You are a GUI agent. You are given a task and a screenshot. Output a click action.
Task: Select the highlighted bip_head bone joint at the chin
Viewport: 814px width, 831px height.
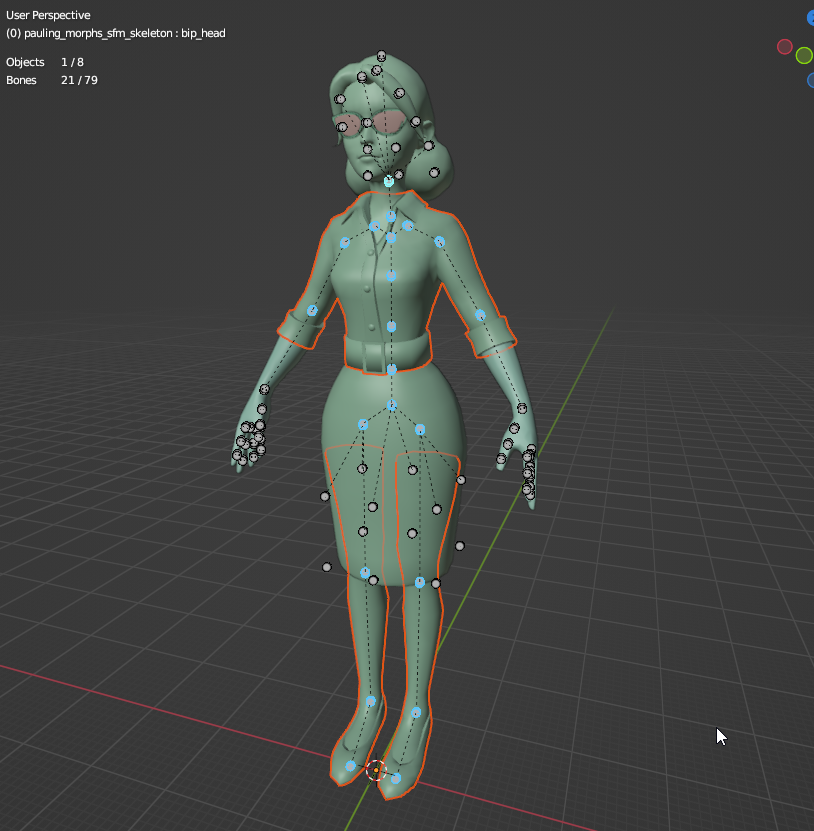coord(389,181)
